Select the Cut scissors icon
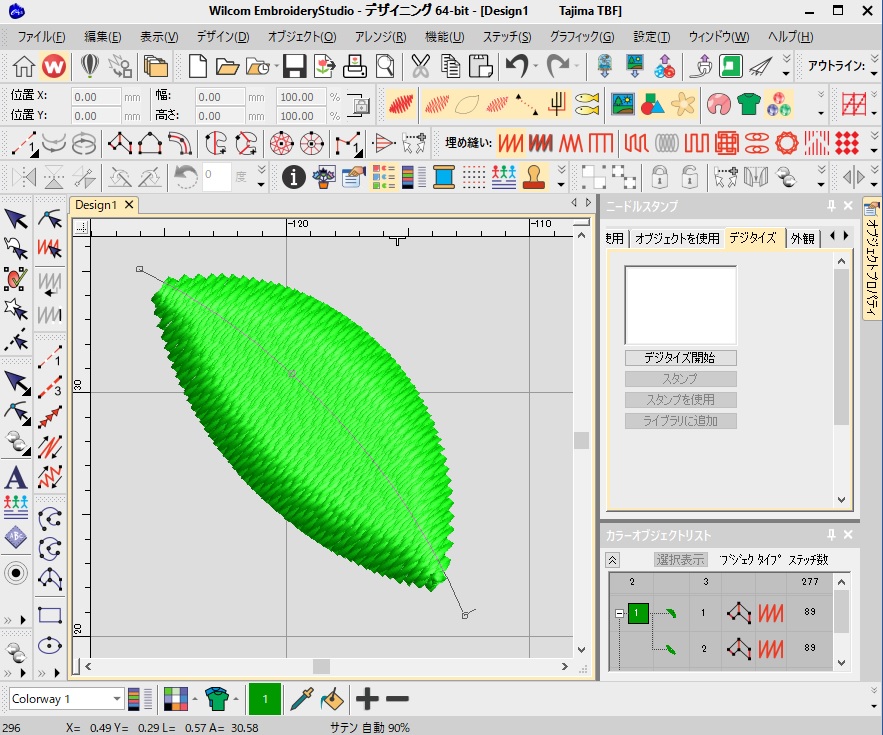The width and height of the screenshot is (883, 735). (420, 67)
